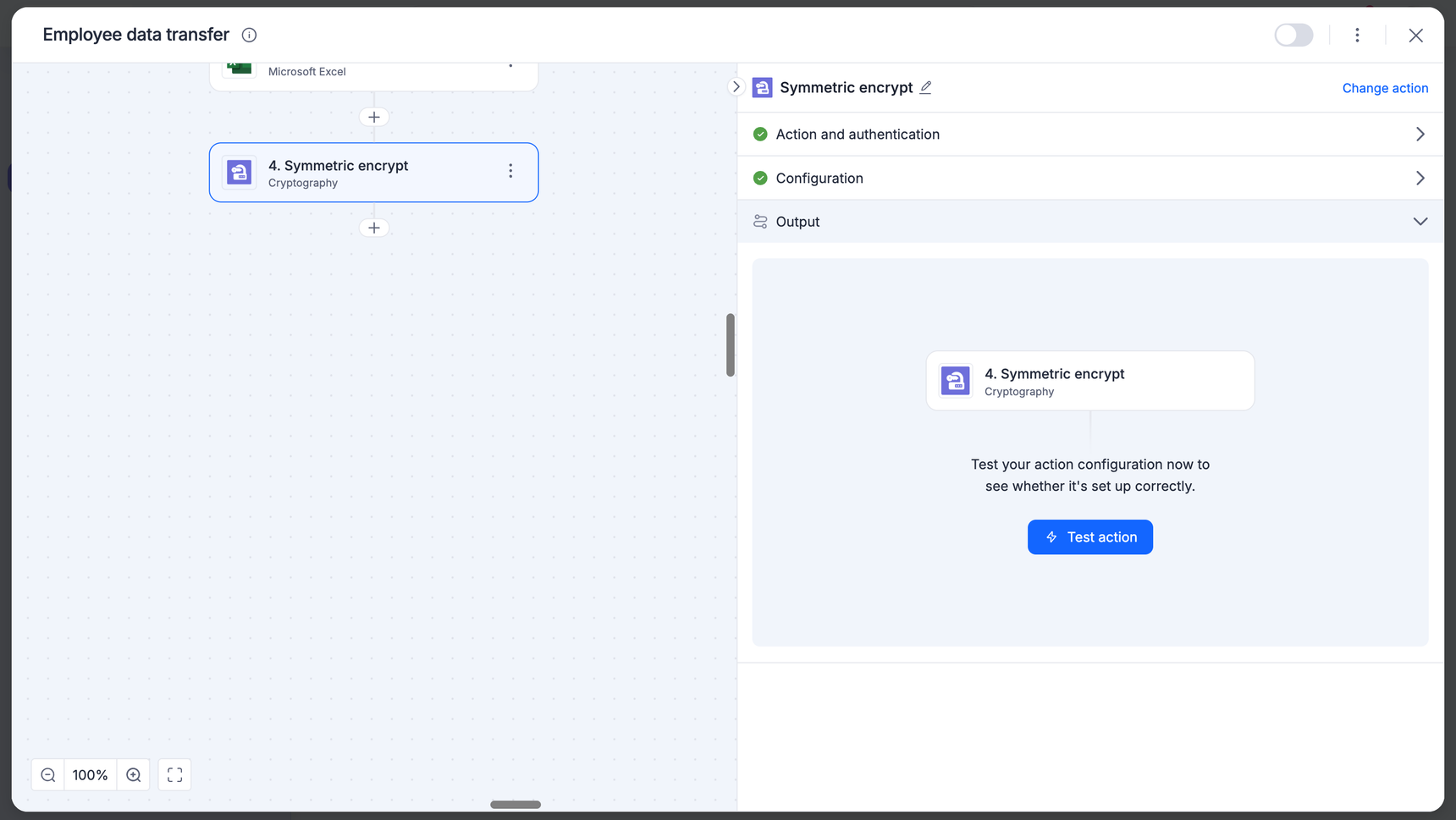Add a step below Symmetric encrypt
The image size is (1456, 820).
point(374,228)
